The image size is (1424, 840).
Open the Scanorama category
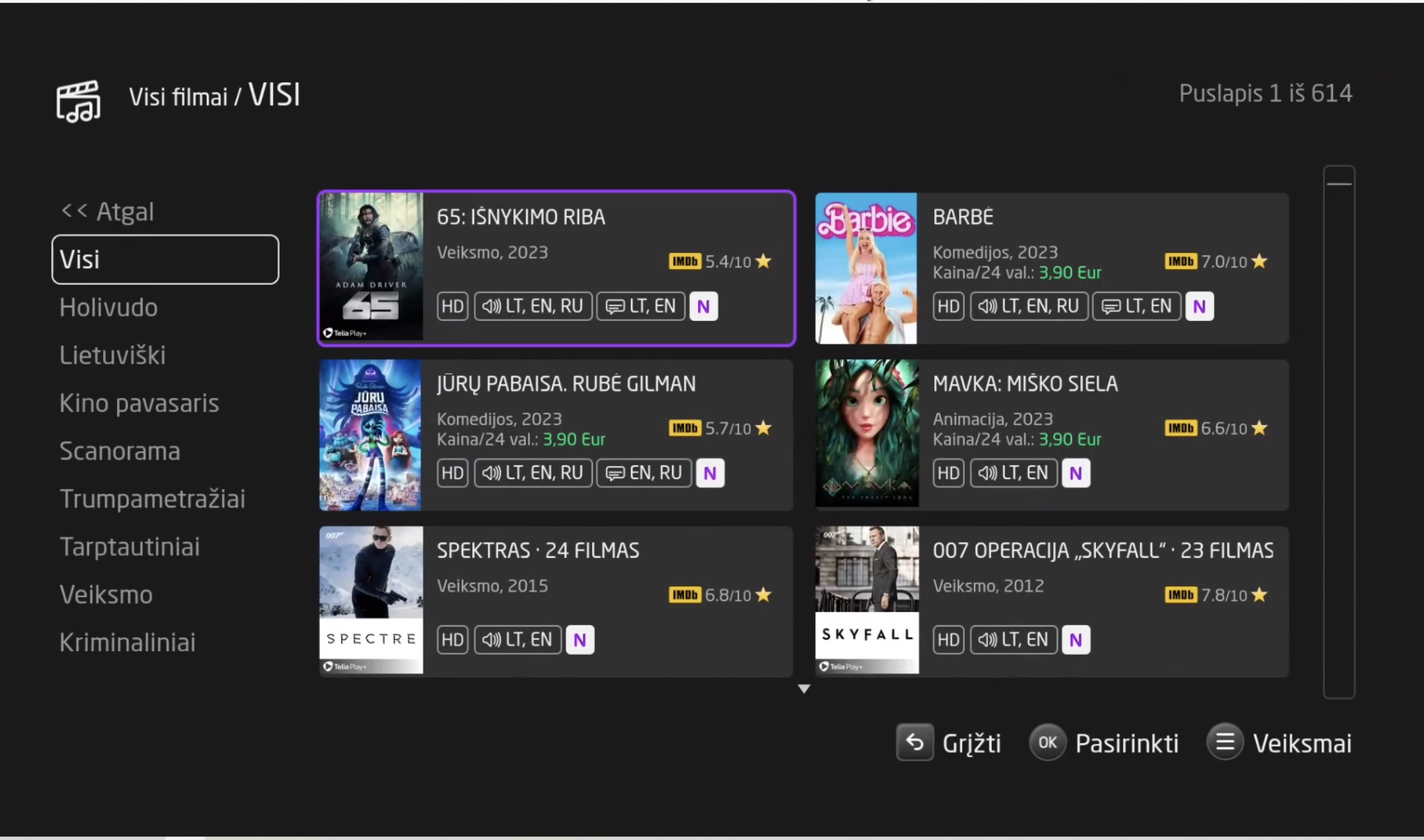click(120, 451)
